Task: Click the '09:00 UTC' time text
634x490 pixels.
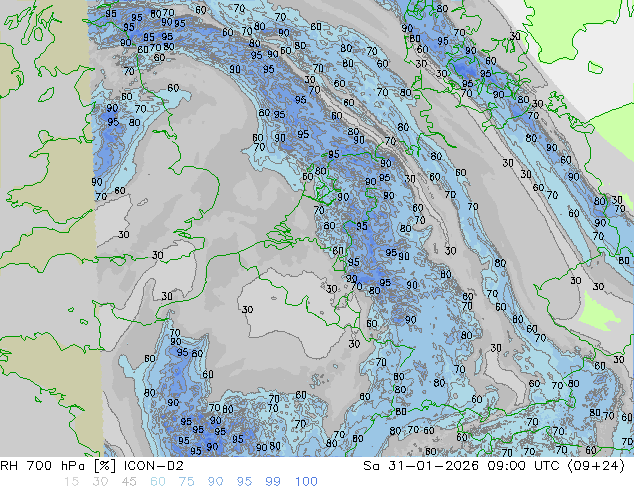Action: [523, 466]
